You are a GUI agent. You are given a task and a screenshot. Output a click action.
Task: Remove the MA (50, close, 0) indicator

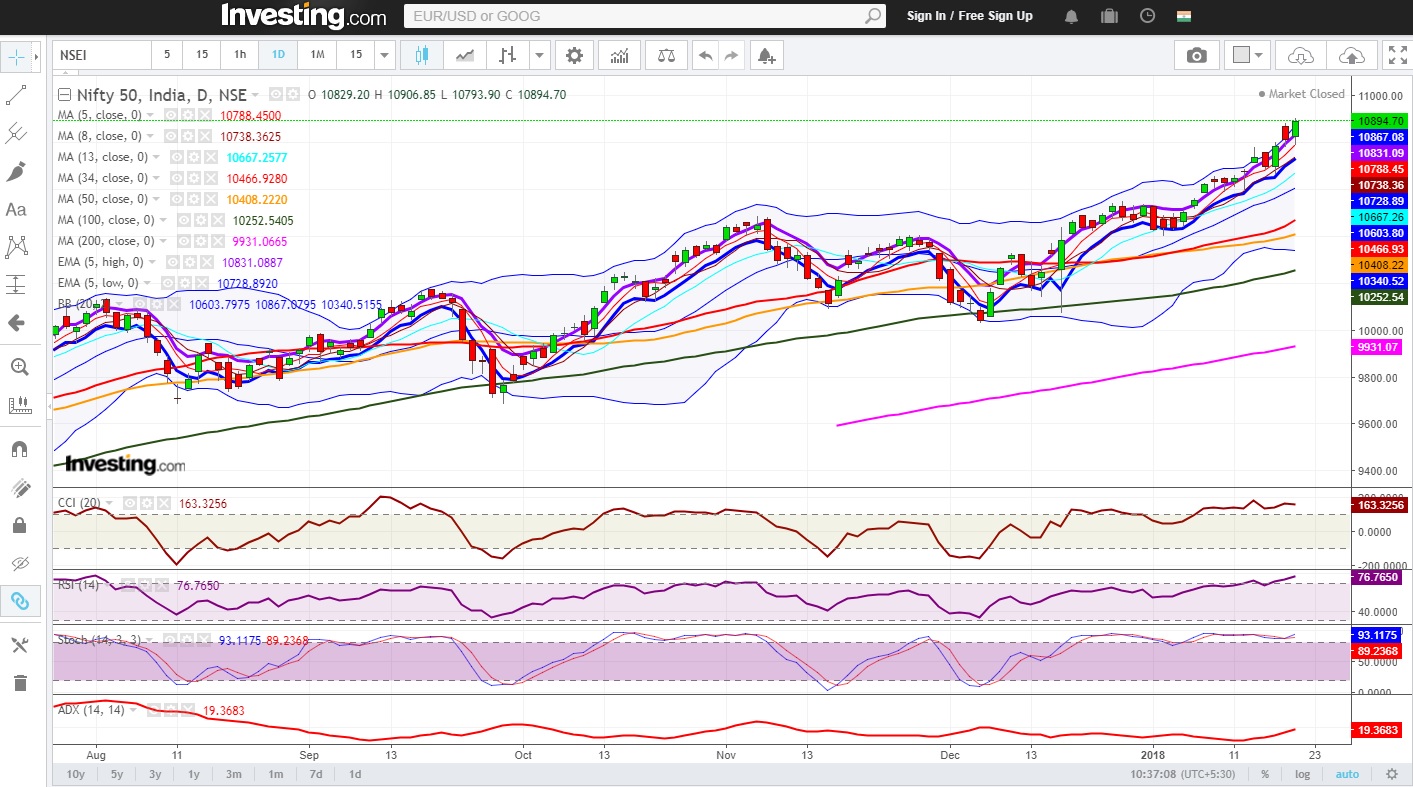[210, 199]
